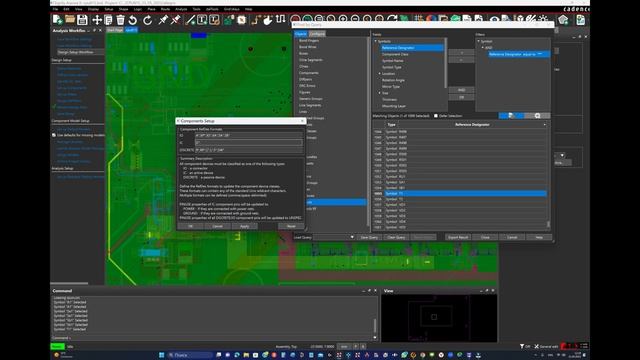Click the green Place component toolbar icon
Viewport: 640px width, 360px height.
[229, 20]
